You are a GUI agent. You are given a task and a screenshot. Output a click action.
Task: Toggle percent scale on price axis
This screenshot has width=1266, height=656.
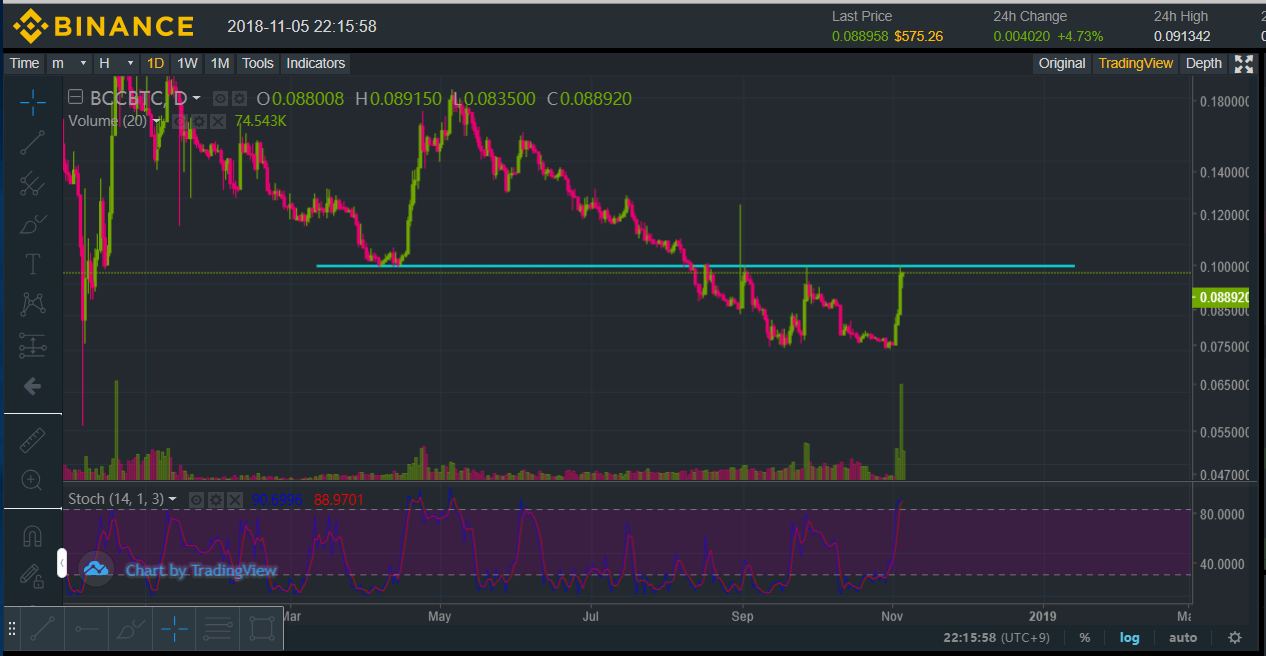[1084, 638]
